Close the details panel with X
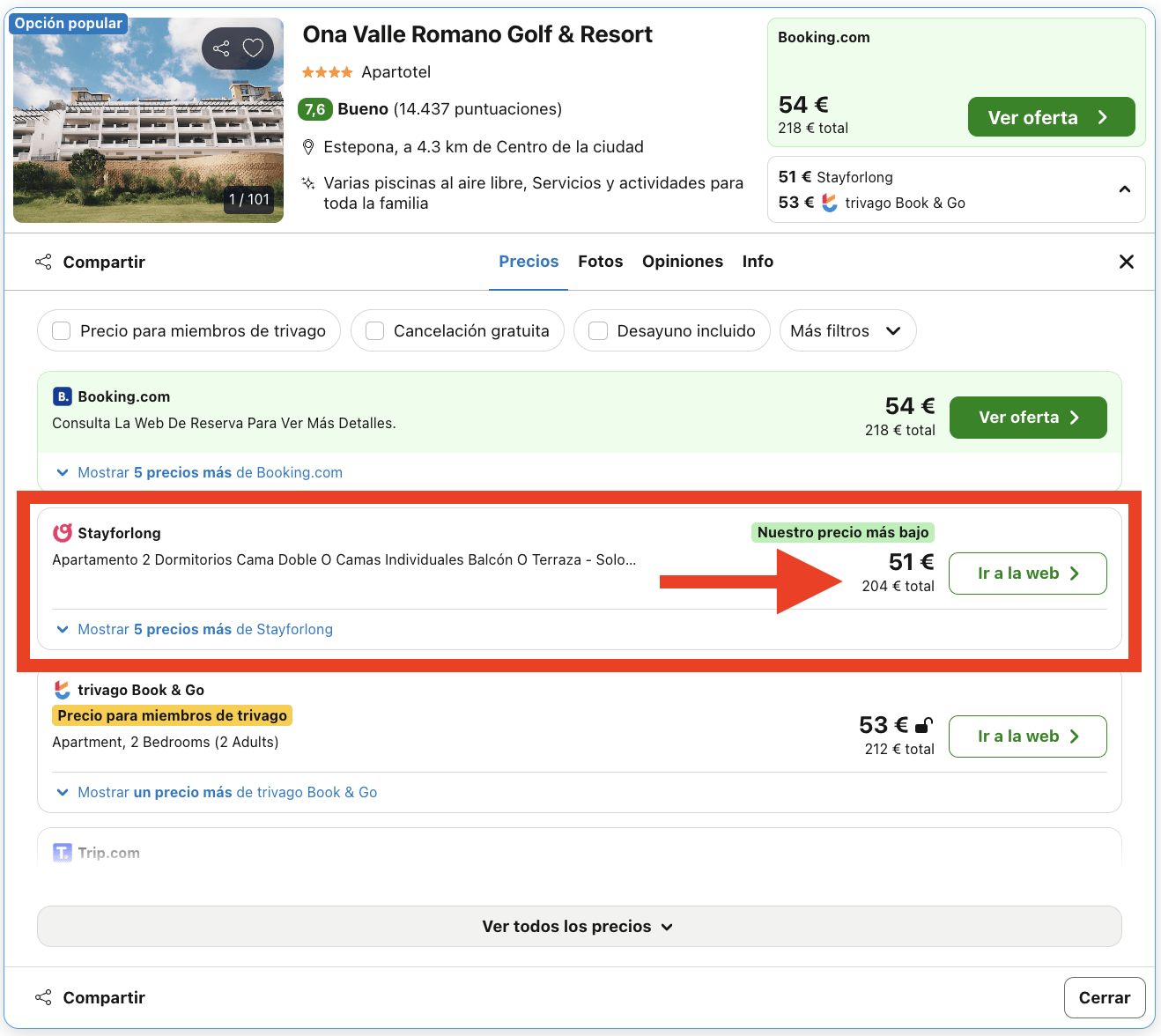The image size is (1161, 1036). coord(1126,262)
